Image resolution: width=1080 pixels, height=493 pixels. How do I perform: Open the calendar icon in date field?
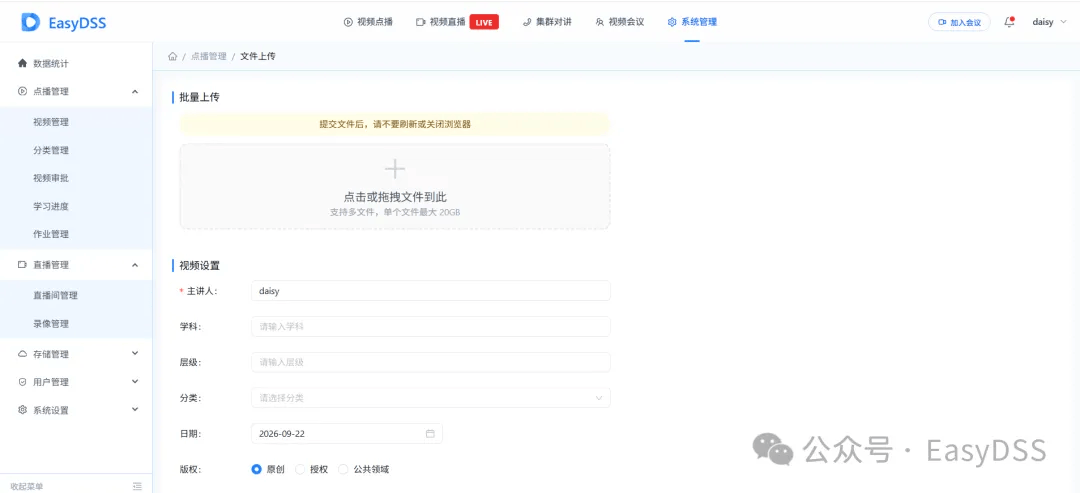click(430, 434)
